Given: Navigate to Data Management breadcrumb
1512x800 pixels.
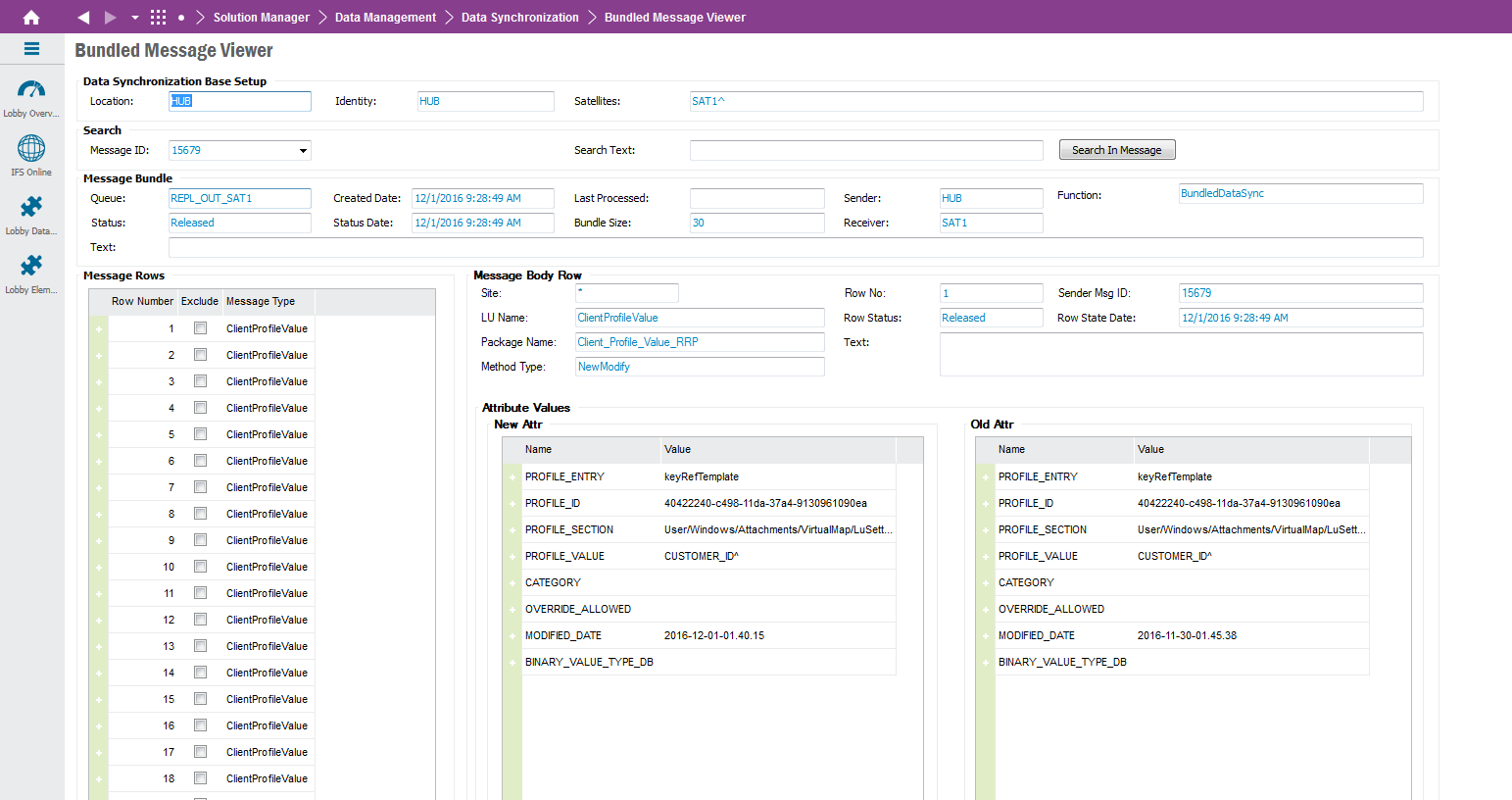Looking at the screenshot, I should [385, 17].
